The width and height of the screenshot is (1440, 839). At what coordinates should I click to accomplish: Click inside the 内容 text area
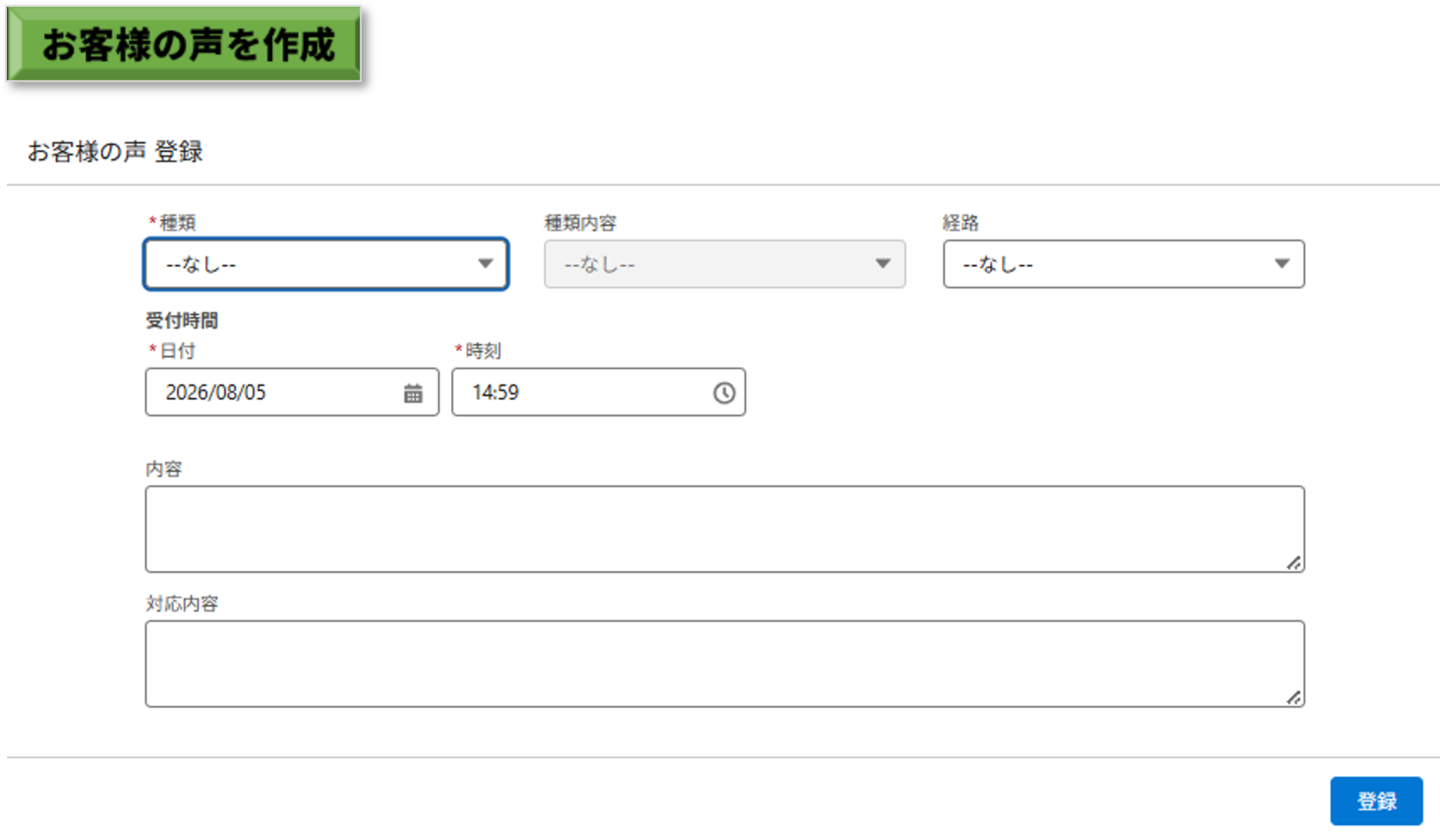pos(725,529)
